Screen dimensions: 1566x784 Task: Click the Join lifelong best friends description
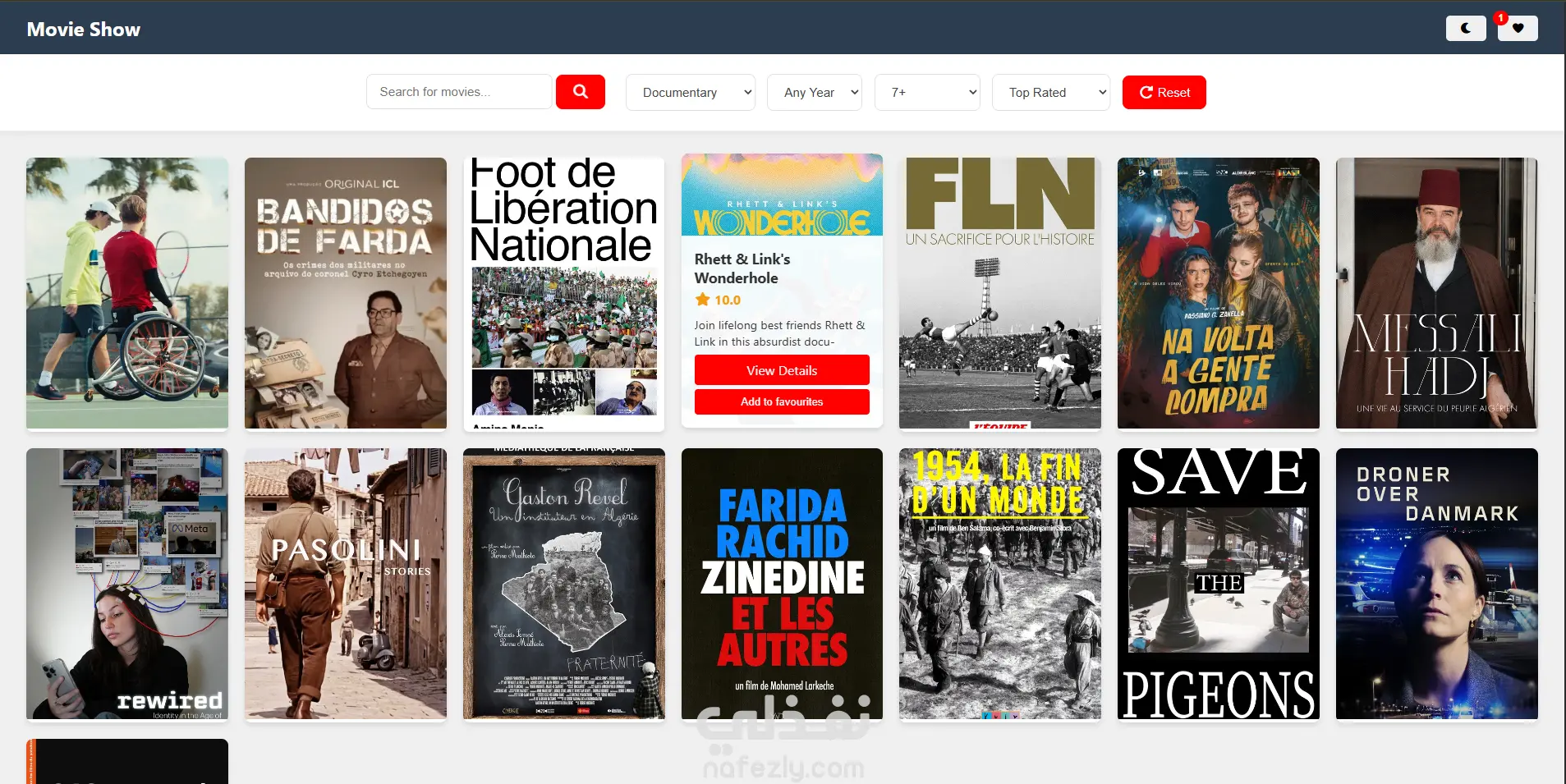780,333
